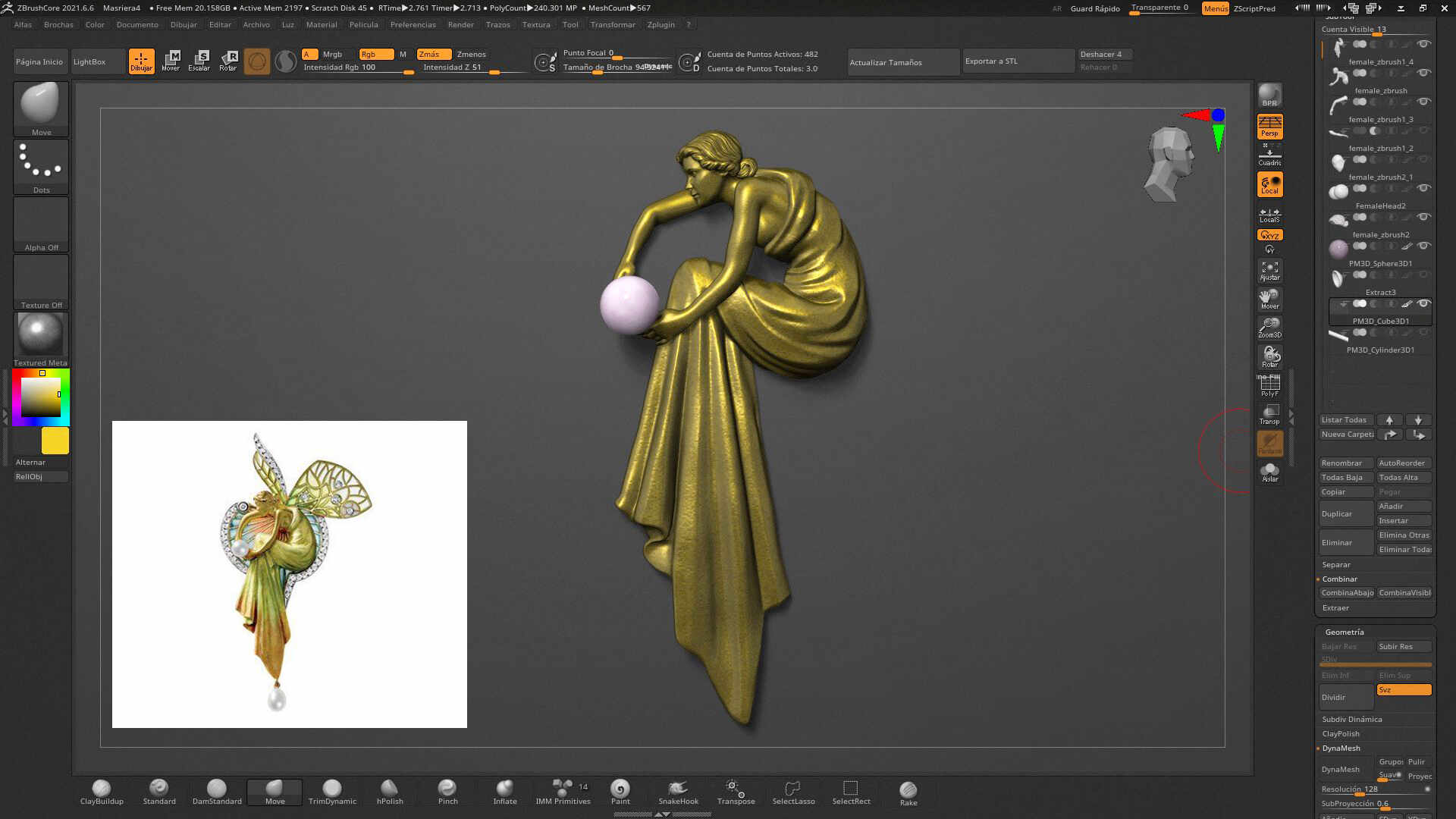This screenshot has height=819, width=1456.
Task: Toggle Persp perspective mode
Action: coord(1269,126)
